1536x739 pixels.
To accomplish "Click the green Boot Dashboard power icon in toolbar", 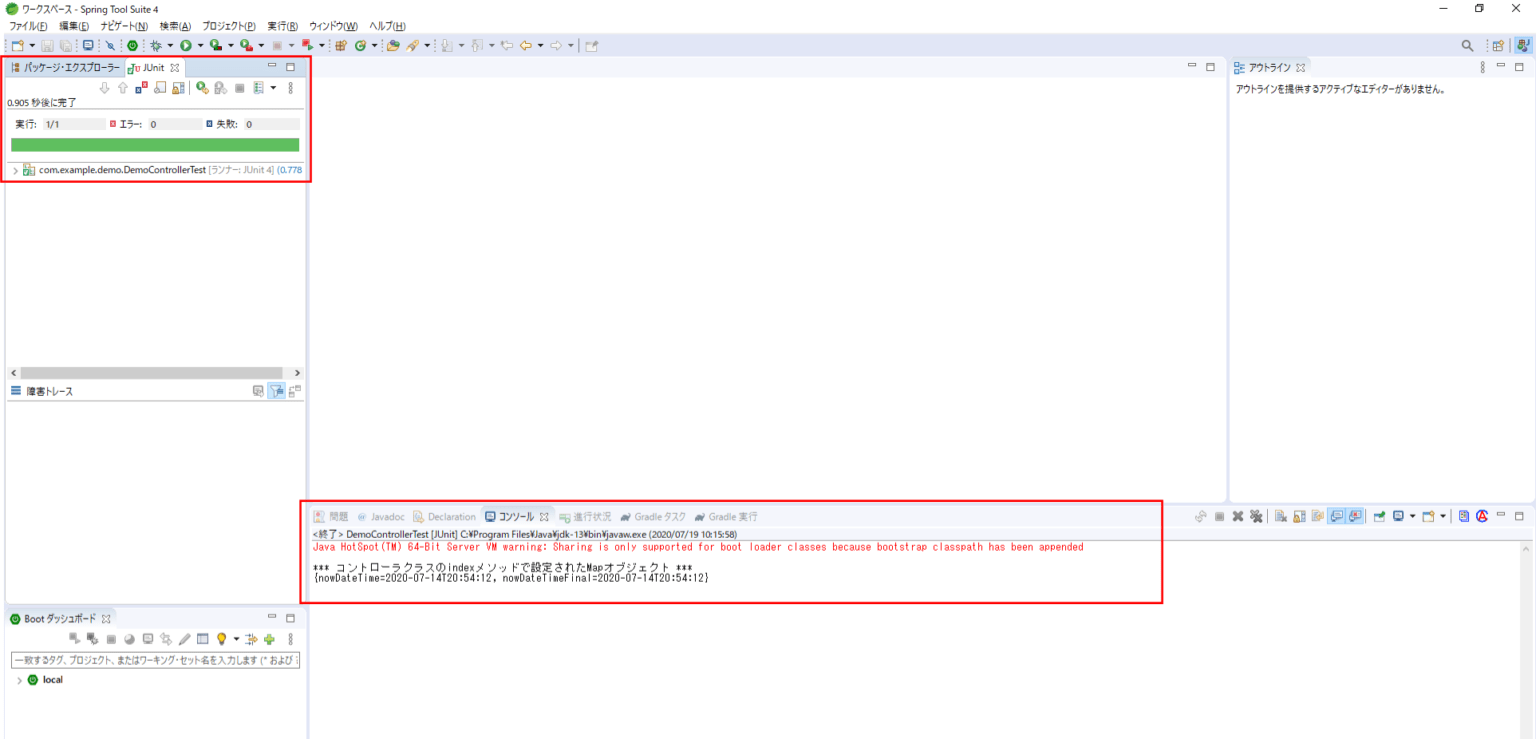I will 132,45.
